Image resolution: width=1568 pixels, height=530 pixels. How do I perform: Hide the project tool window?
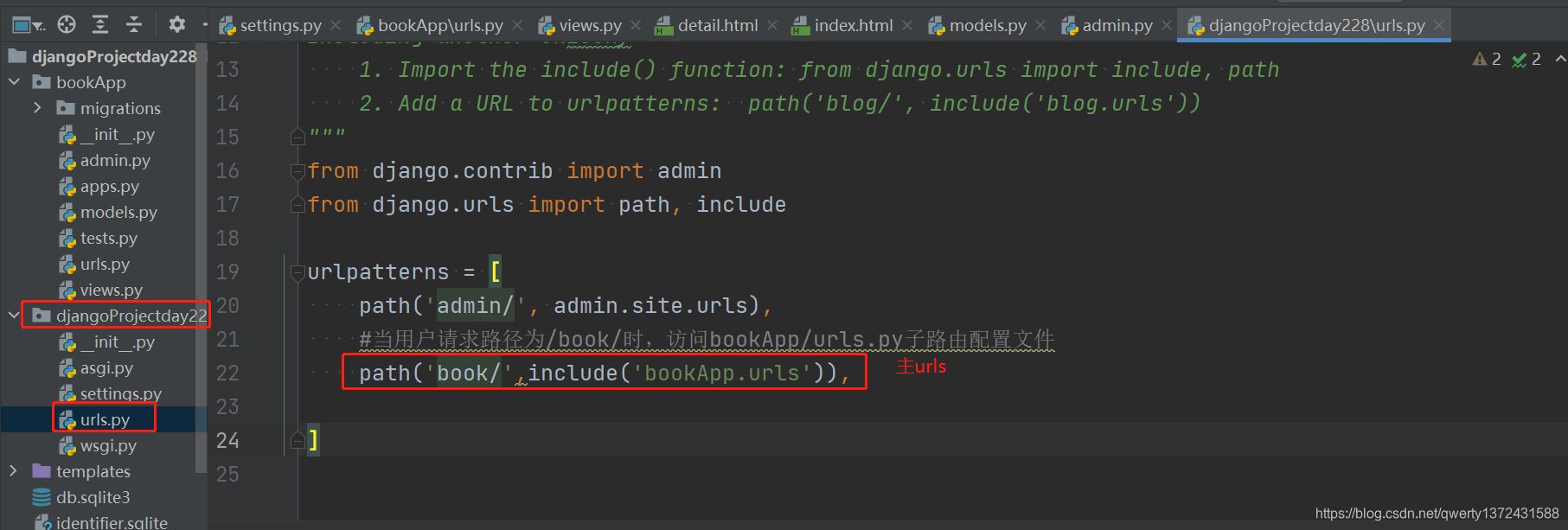click(x=205, y=25)
